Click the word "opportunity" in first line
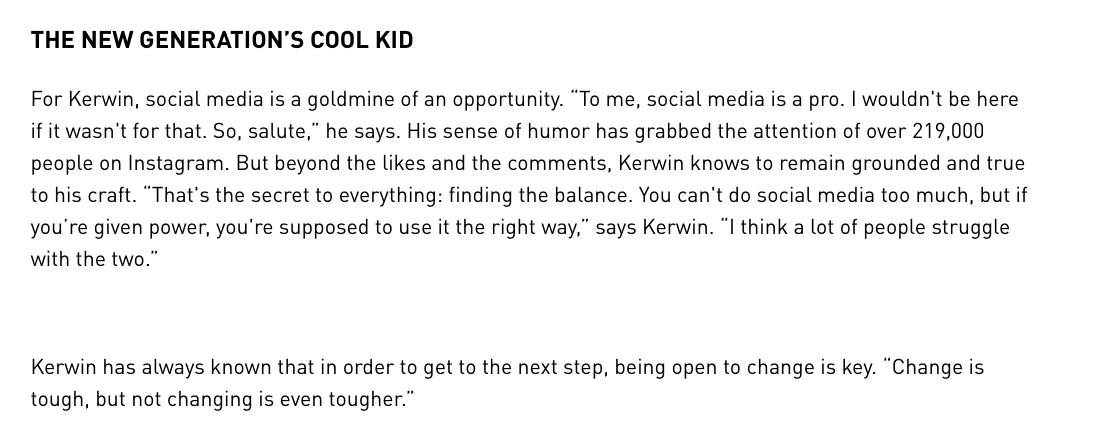 click(x=508, y=100)
